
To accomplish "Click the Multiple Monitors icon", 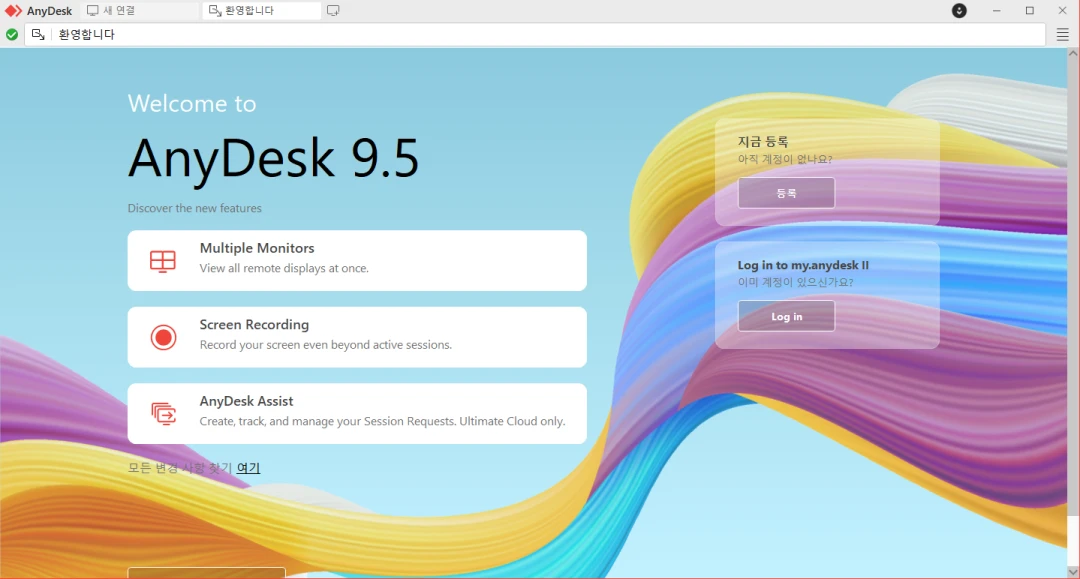I will [x=163, y=261].
